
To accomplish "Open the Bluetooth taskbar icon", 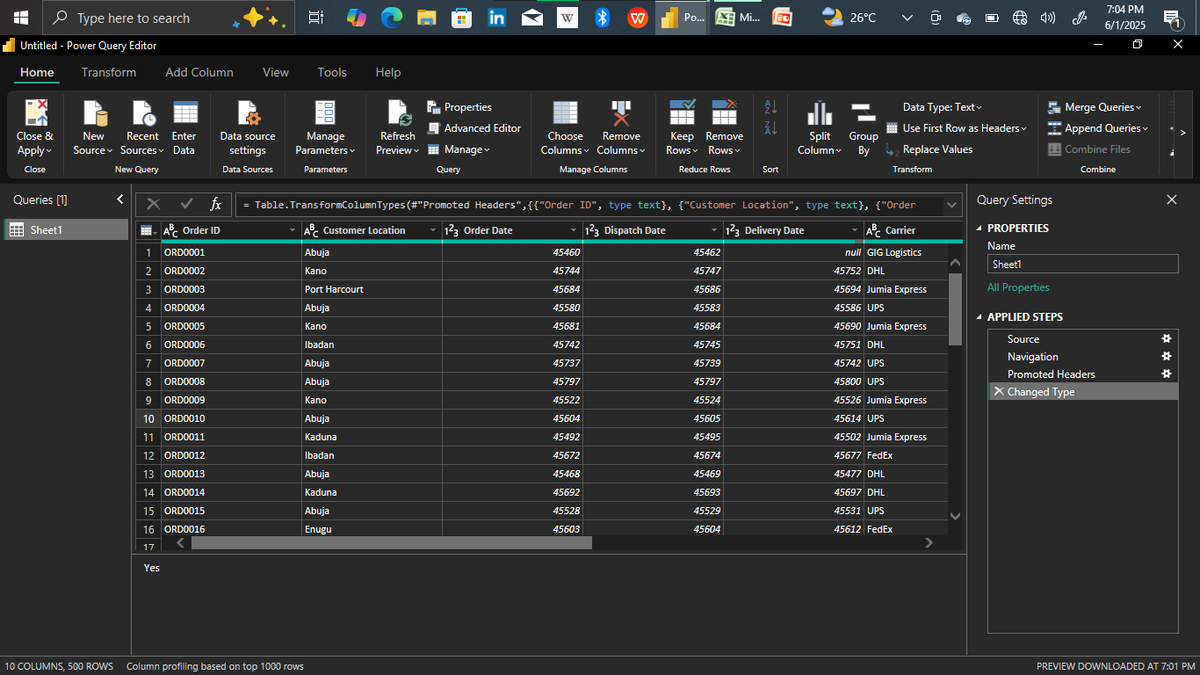I will (x=603, y=18).
